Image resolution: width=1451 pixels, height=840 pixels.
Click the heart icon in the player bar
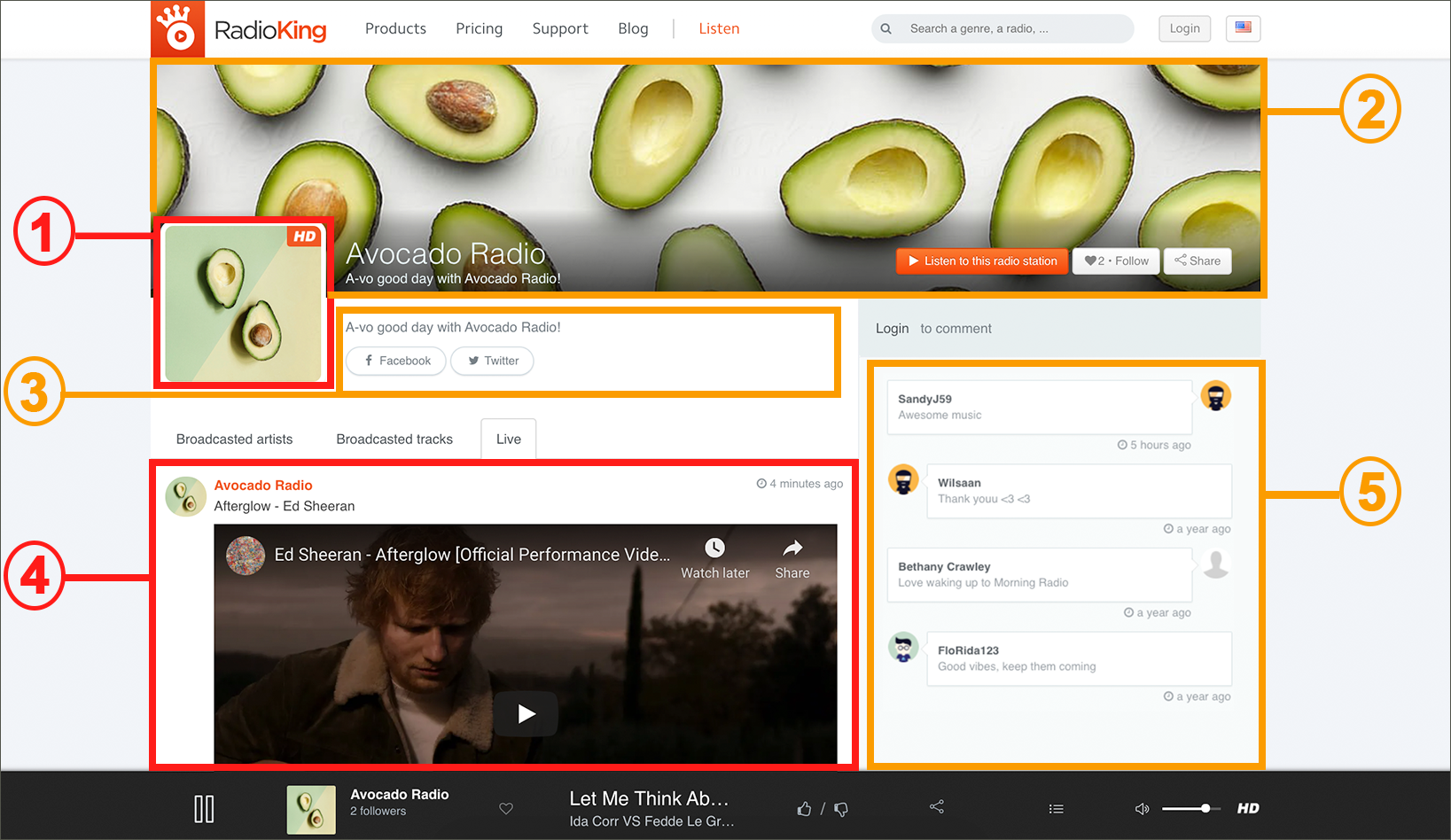(x=506, y=808)
